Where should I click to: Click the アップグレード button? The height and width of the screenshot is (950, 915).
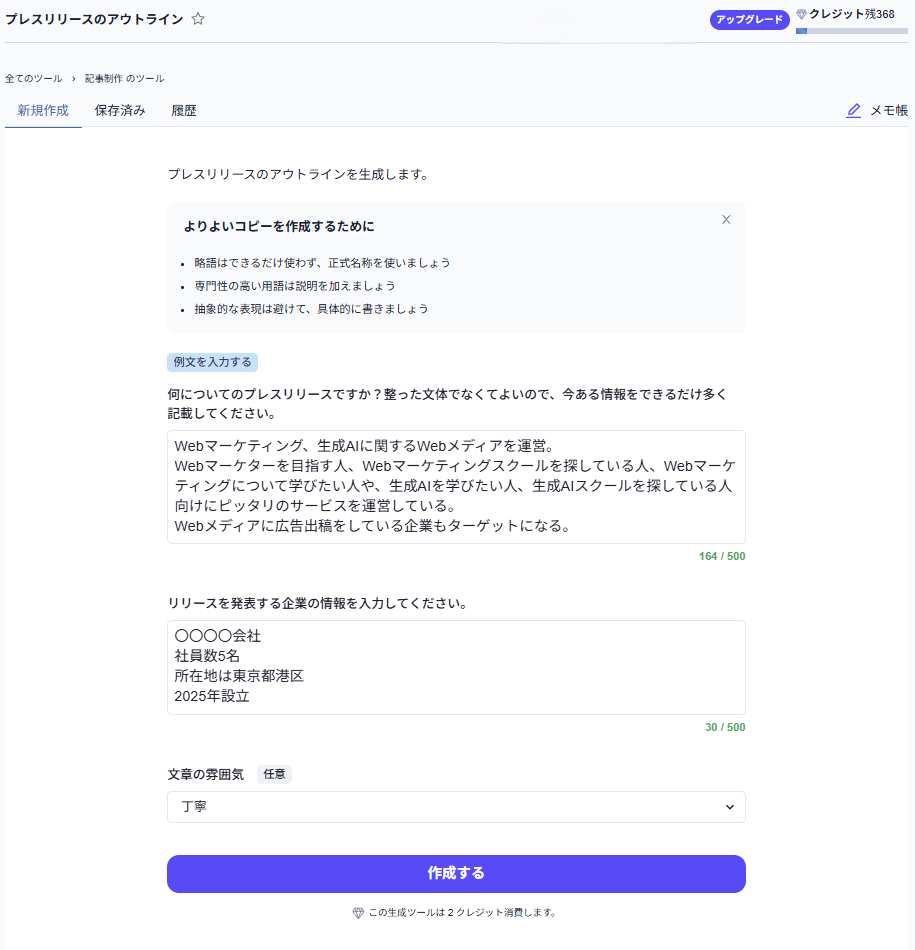click(x=750, y=19)
